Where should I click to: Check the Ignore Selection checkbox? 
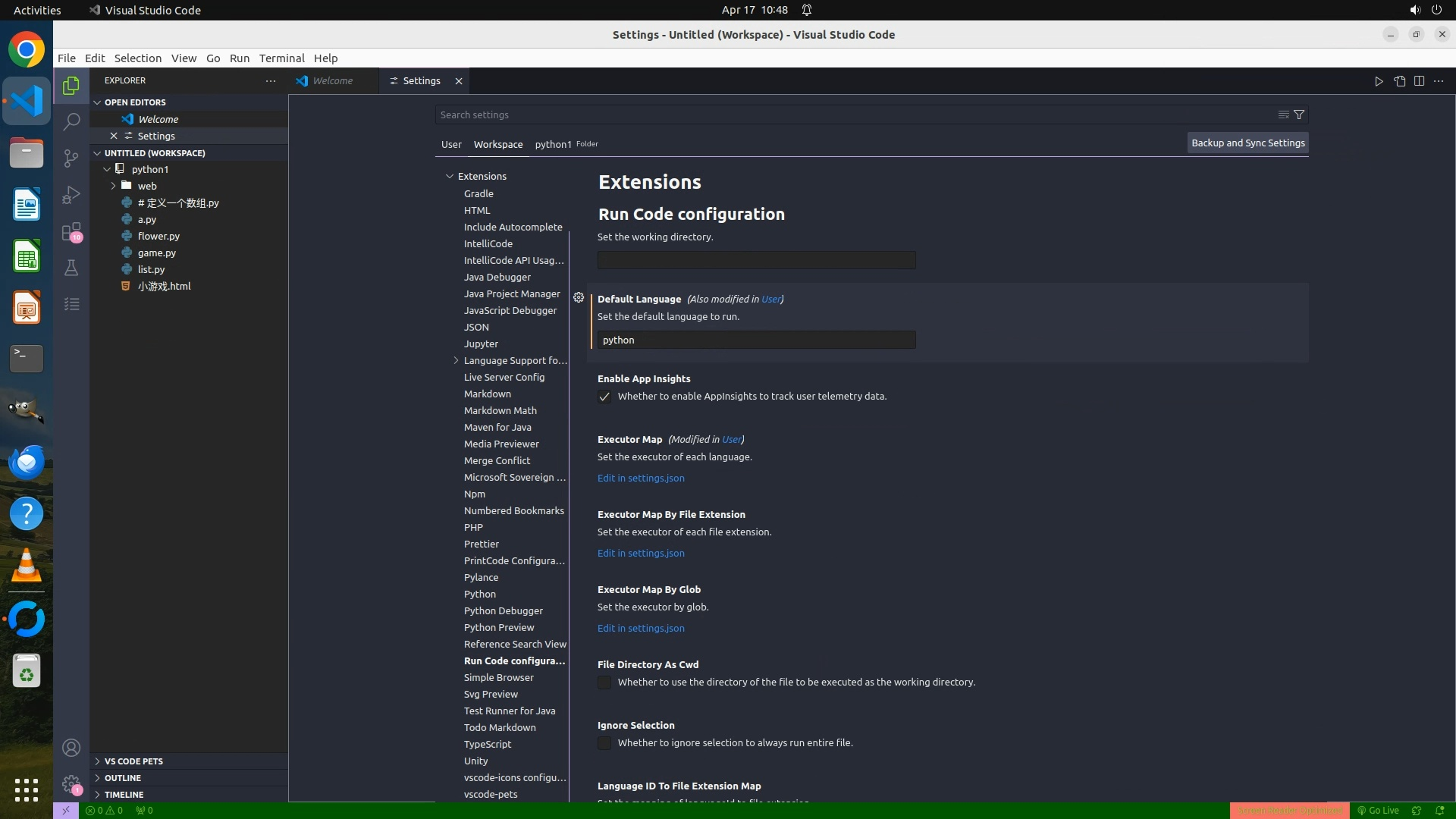[x=604, y=743]
